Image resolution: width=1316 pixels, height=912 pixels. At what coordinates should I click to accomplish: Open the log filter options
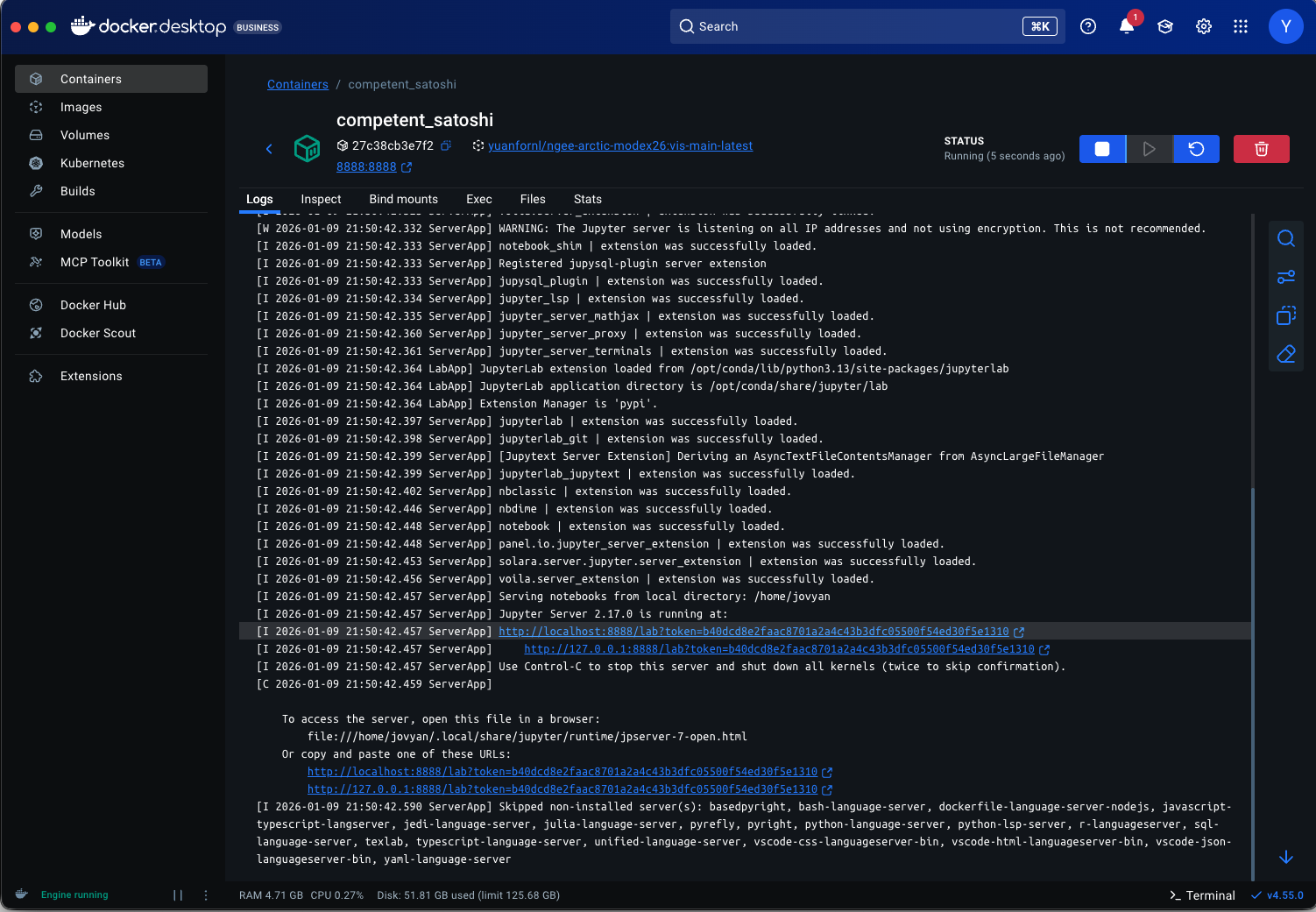tap(1285, 276)
